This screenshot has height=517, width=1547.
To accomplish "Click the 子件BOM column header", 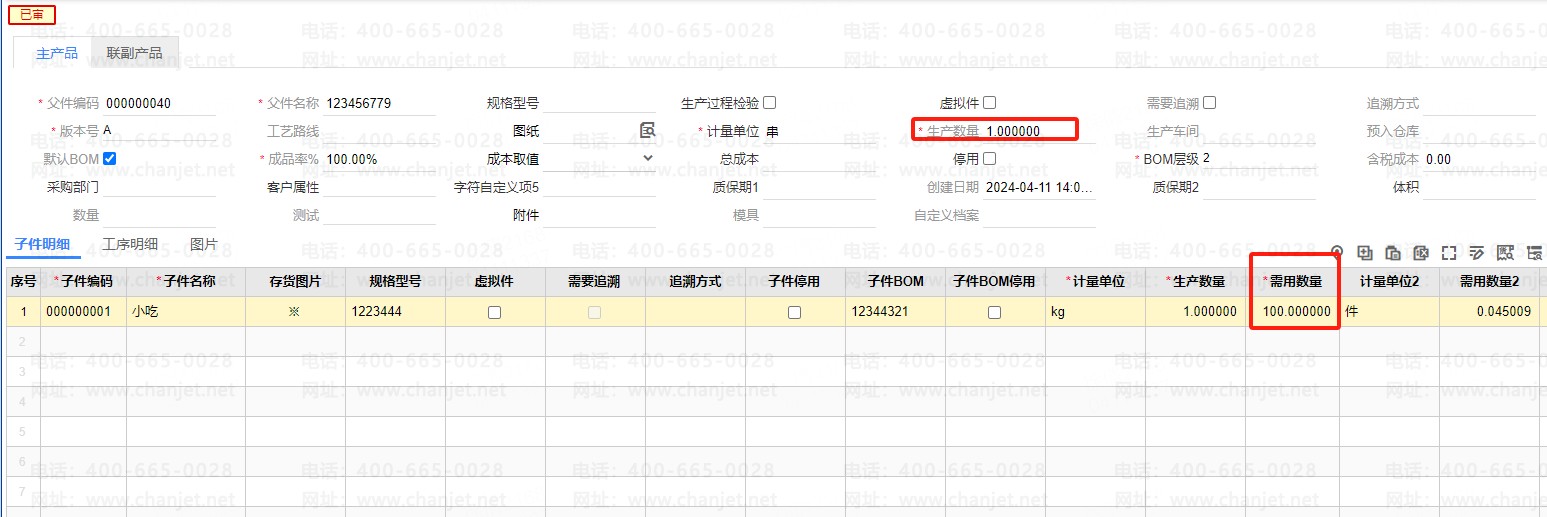I will pyautogui.click(x=895, y=282).
